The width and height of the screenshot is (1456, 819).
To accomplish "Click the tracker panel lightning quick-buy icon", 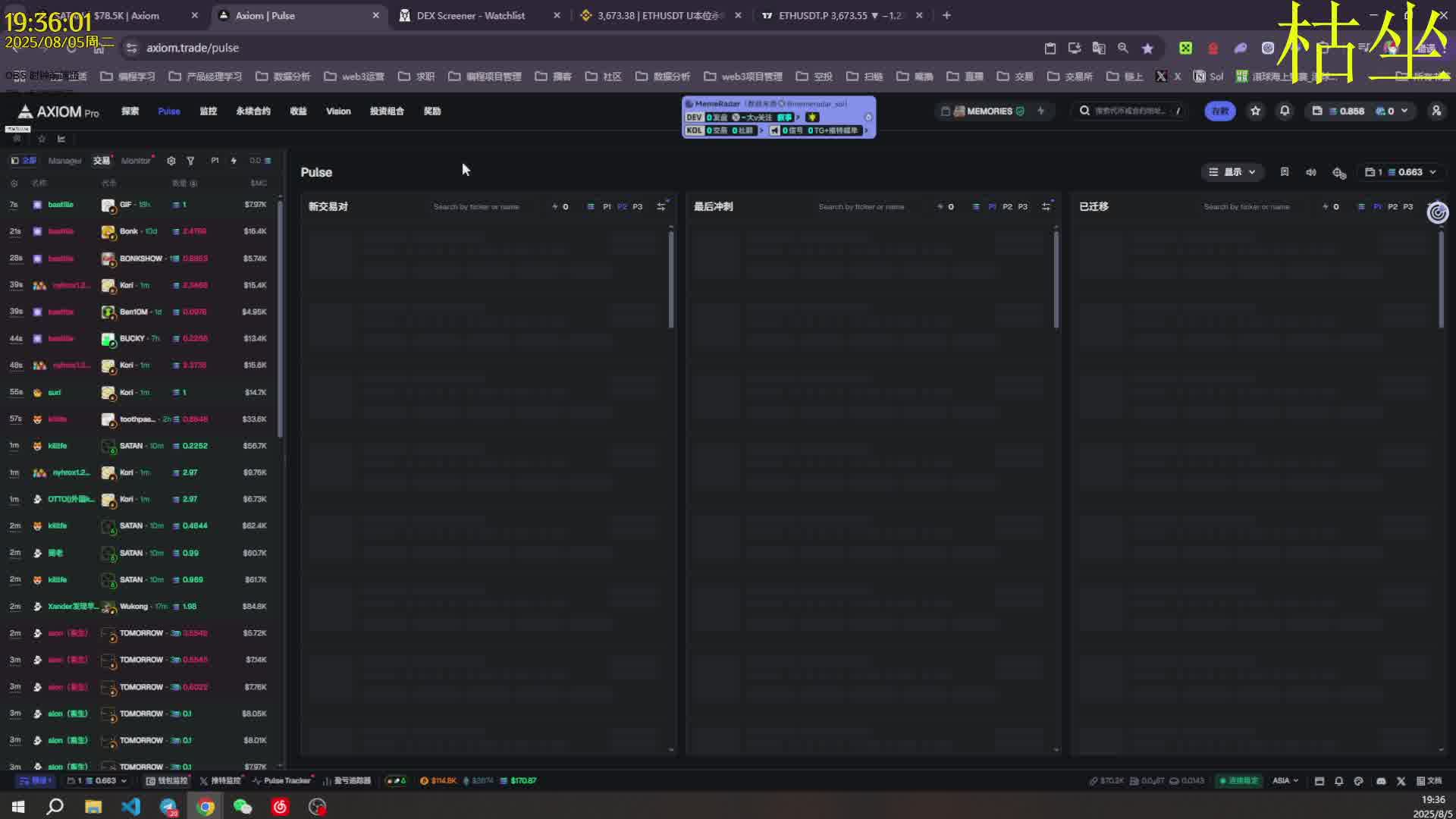I will (234, 161).
